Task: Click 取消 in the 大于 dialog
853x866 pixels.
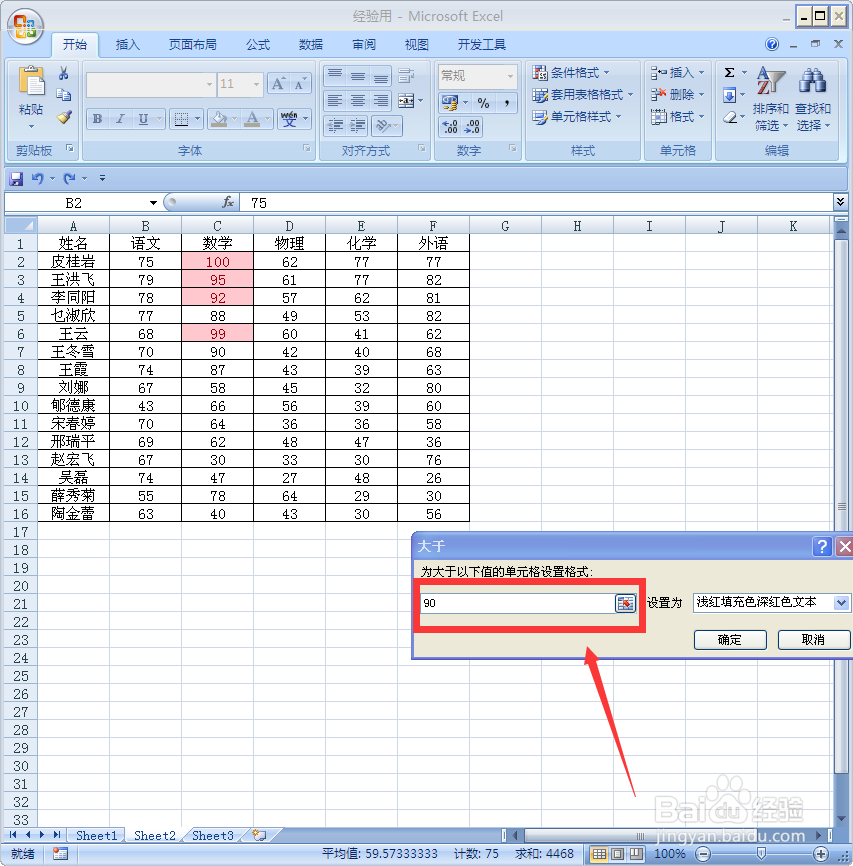Action: 813,640
